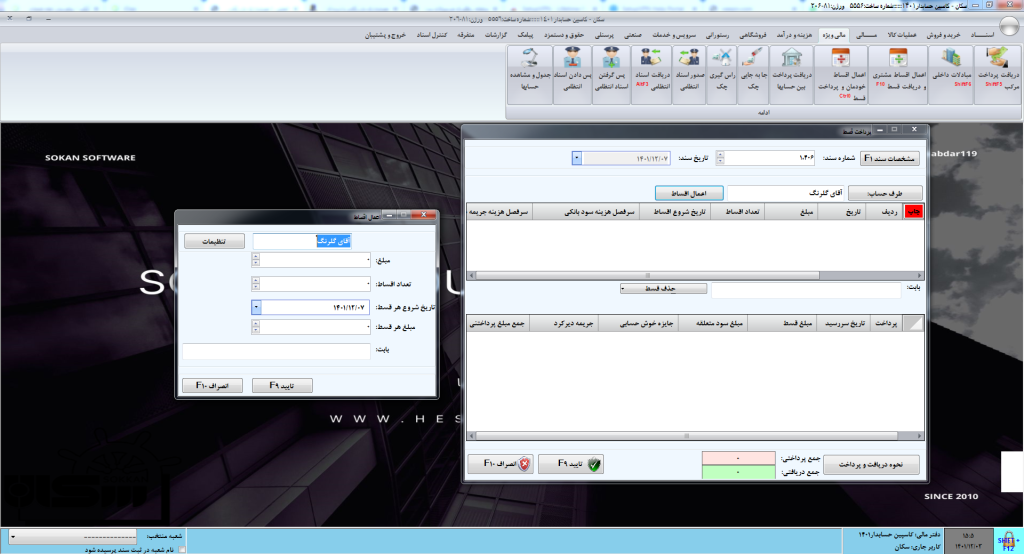
Task: Click green جمع دریافتی total box
Action: click(739, 472)
